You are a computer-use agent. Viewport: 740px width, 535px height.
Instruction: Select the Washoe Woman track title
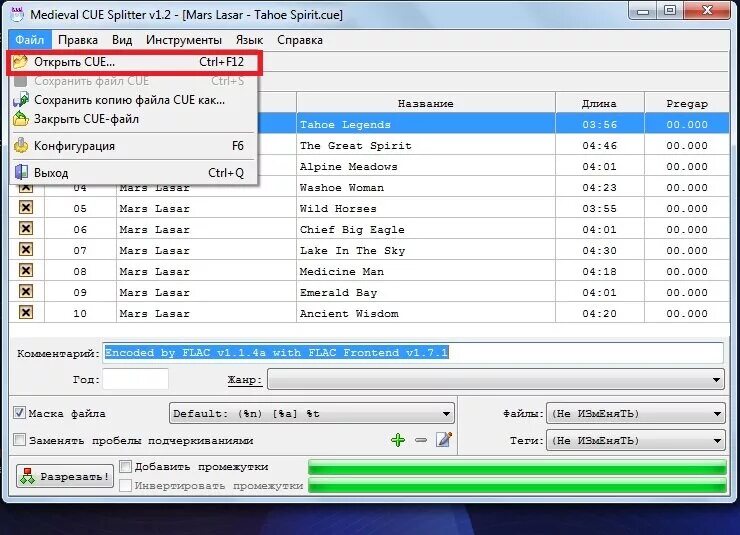(x=342, y=187)
